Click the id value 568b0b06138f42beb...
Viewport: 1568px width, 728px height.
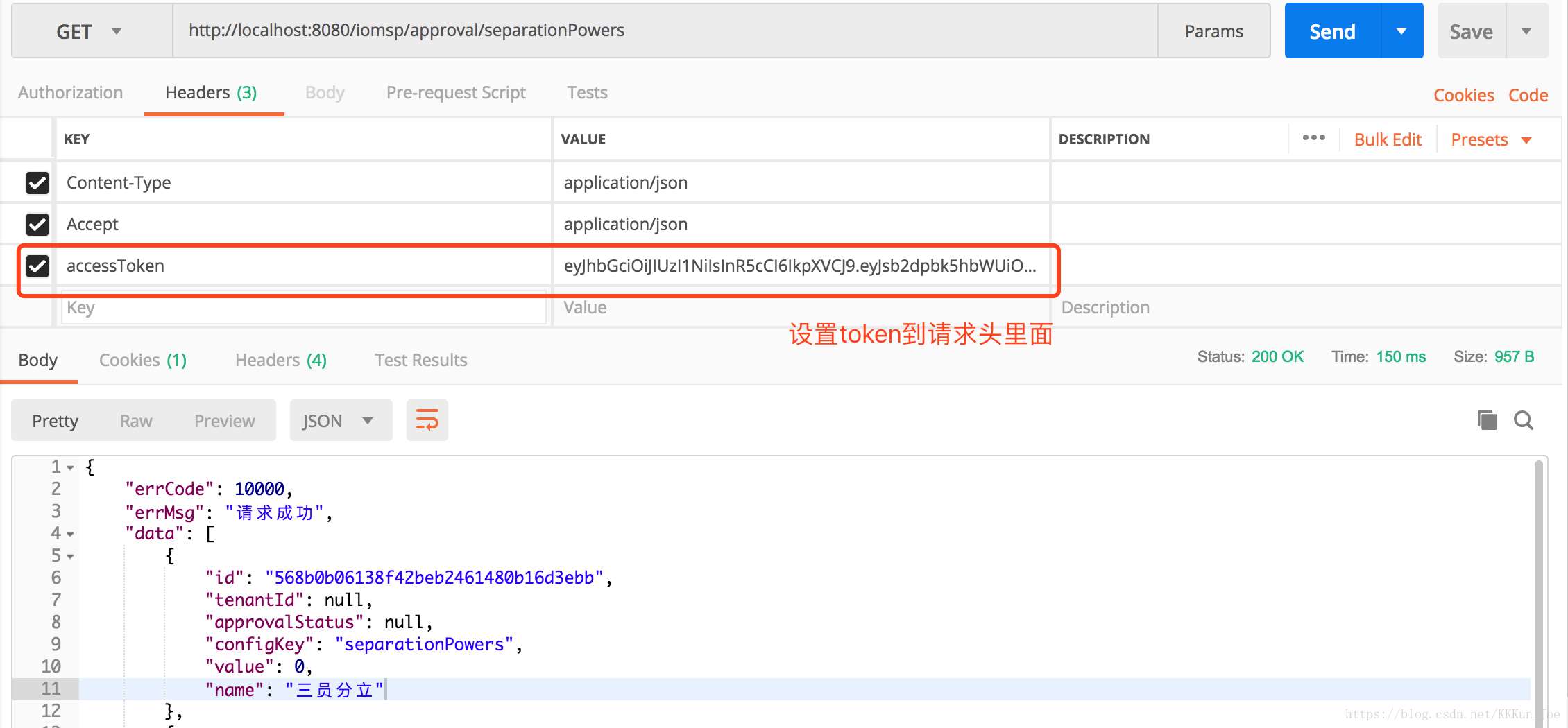point(434,578)
